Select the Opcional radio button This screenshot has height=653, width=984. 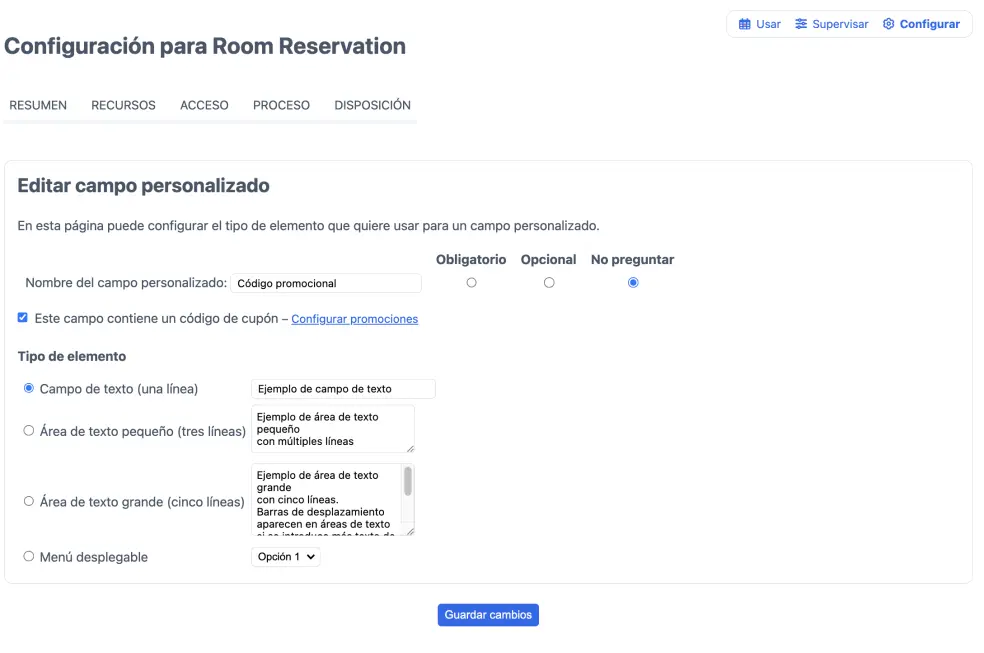(549, 283)
